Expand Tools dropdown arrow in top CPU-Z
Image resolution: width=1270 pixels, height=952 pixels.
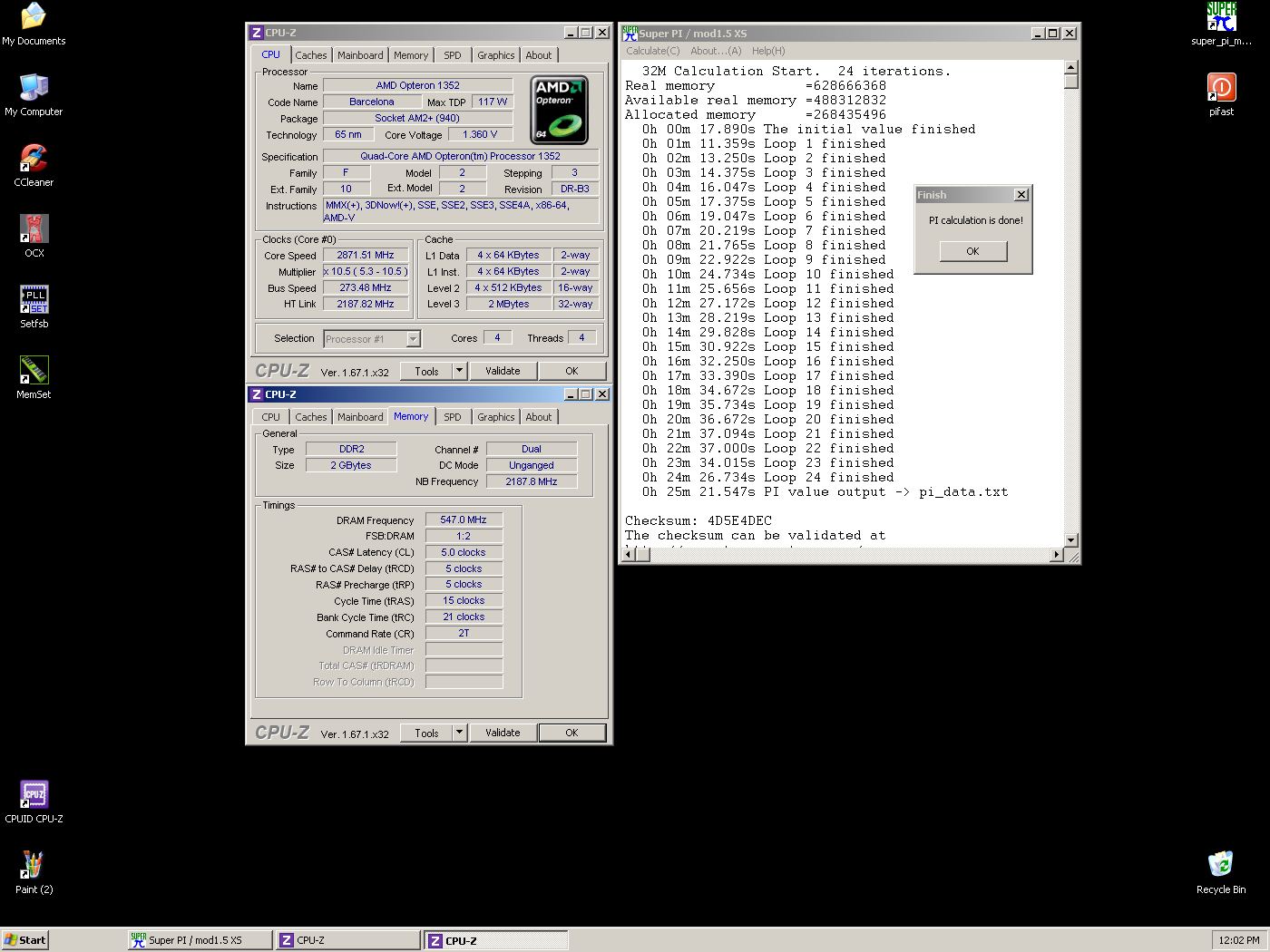(459, 371)
